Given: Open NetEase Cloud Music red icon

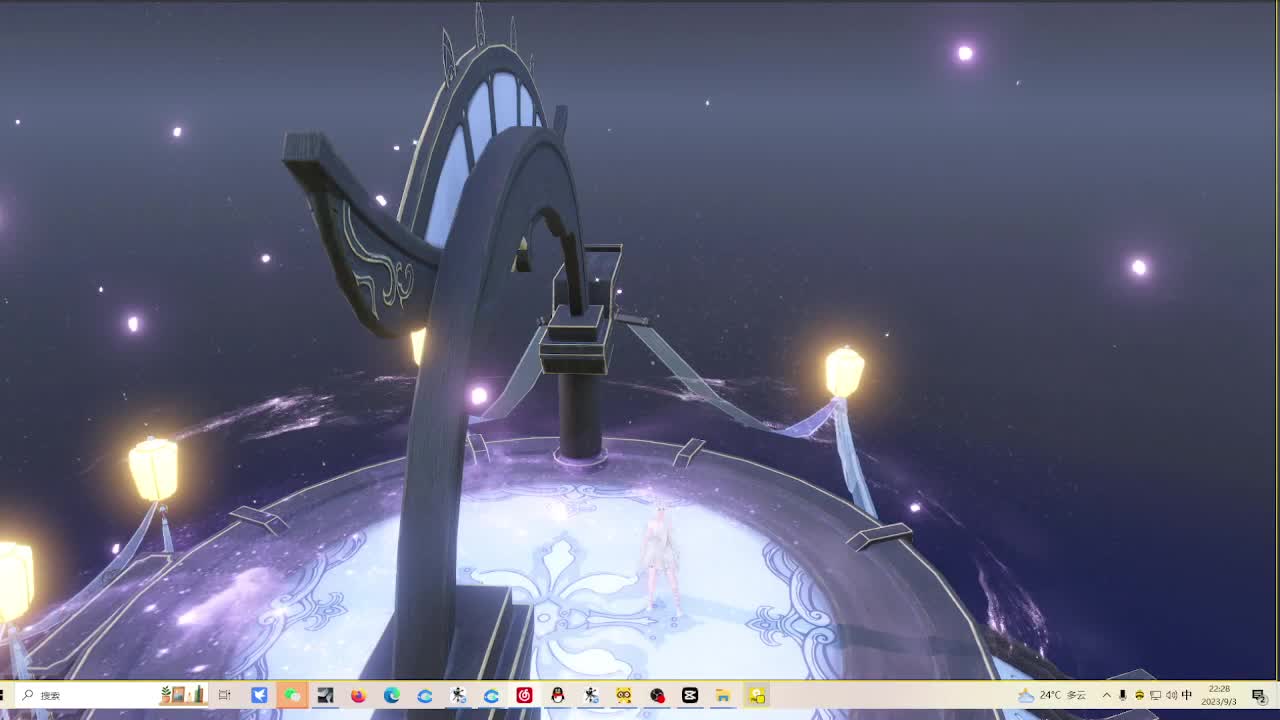Looking at the screenshot, I should pyautogui.click(x=524, y=695).
